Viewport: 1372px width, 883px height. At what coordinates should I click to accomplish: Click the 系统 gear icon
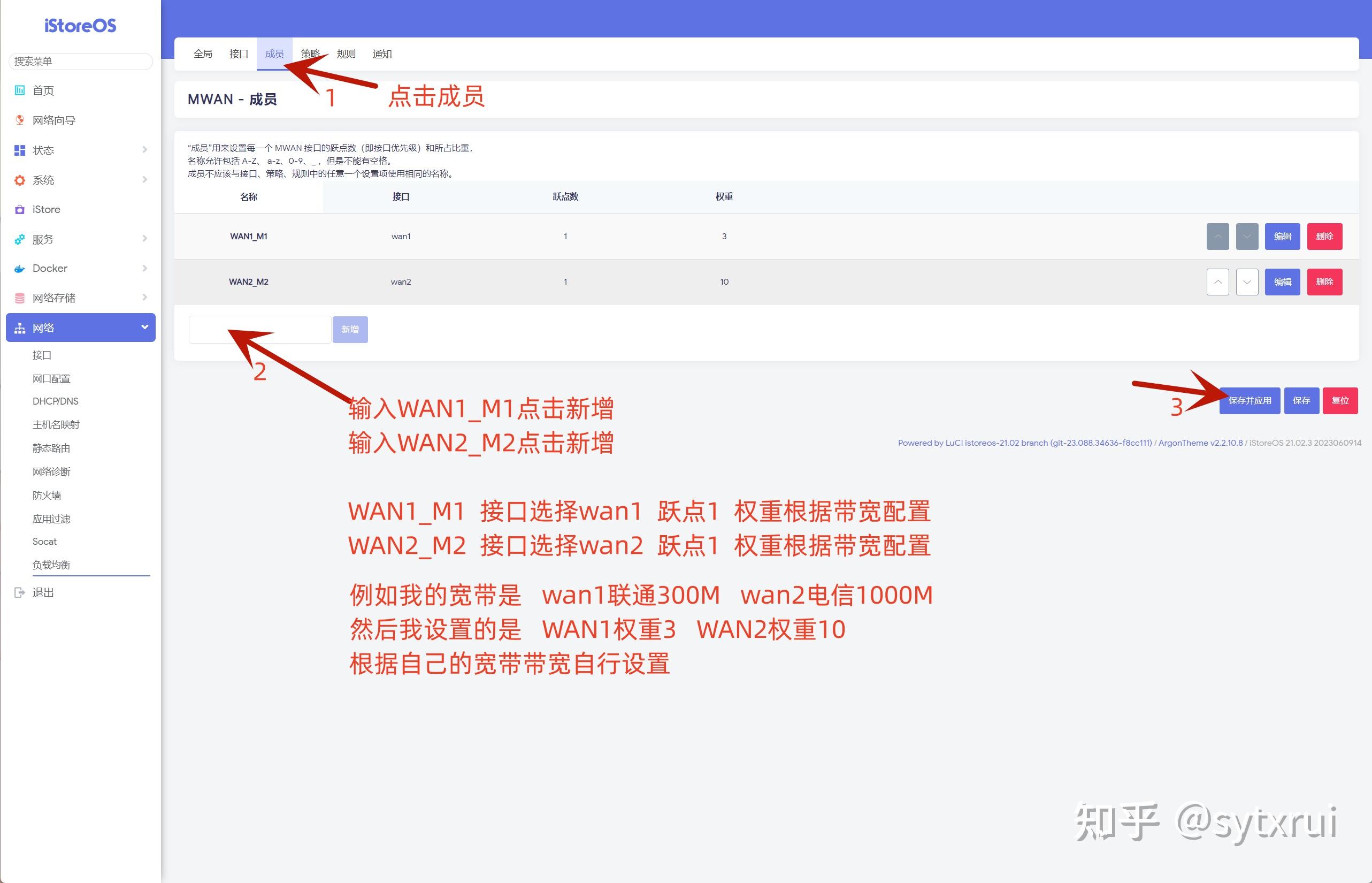(19, 180)
